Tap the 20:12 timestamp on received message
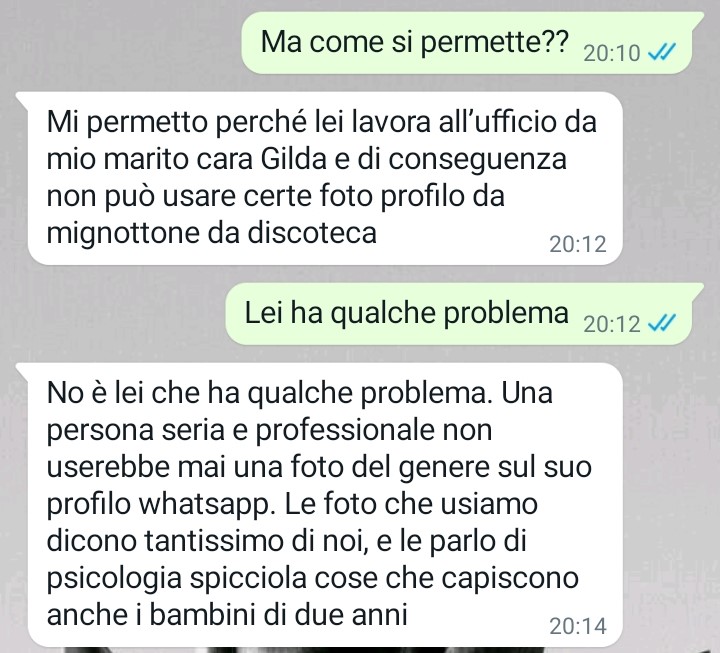Viewport: 720px width, 653px height. [578, 244]
